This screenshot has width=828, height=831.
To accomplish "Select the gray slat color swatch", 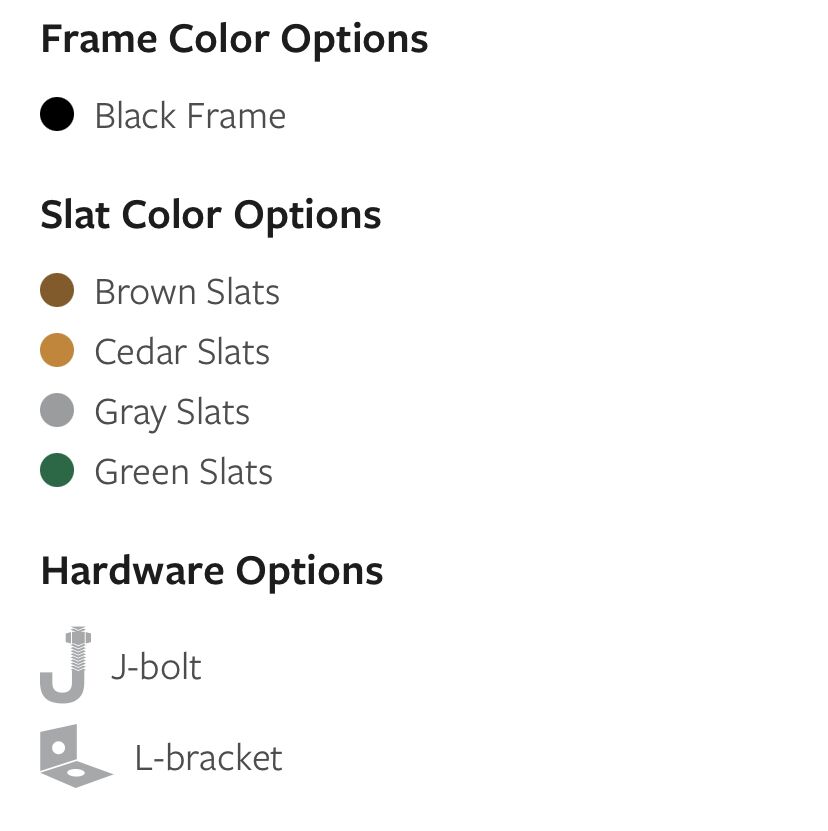I will [57, 411].
